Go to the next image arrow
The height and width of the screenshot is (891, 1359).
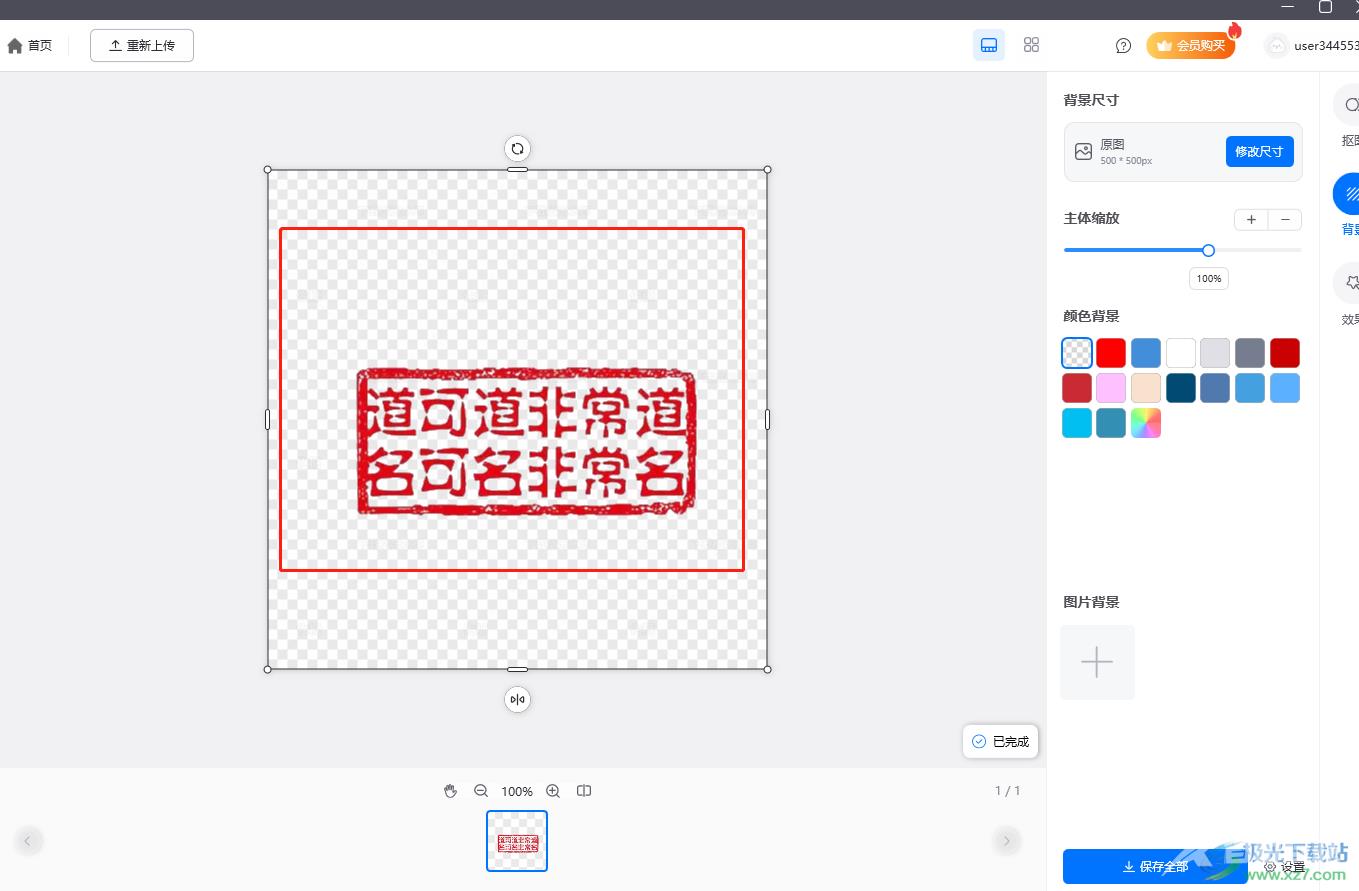coord(1006,841)
